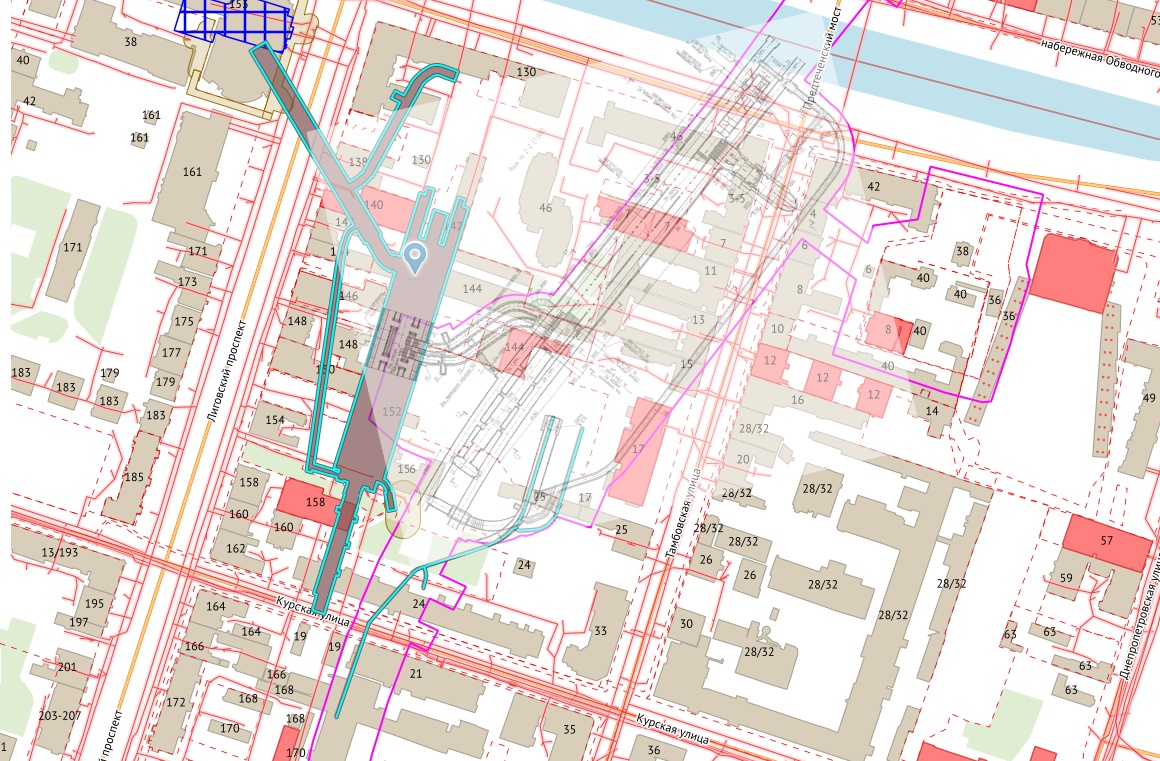Click the blue location pin marker
Image resolution: width=1160 pixels, height=761 pixels.
[417, 258]
